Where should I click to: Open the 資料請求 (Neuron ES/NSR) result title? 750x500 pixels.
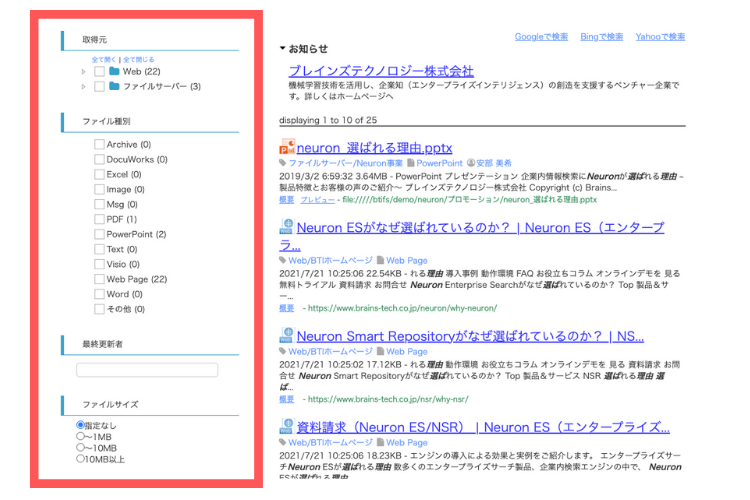pos(483,427)
